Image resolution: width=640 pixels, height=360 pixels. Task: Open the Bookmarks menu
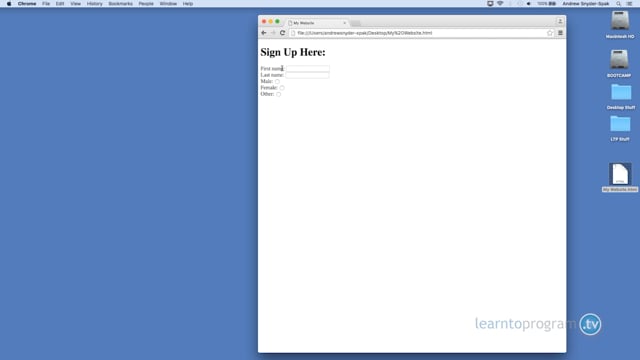pos(120,4)
